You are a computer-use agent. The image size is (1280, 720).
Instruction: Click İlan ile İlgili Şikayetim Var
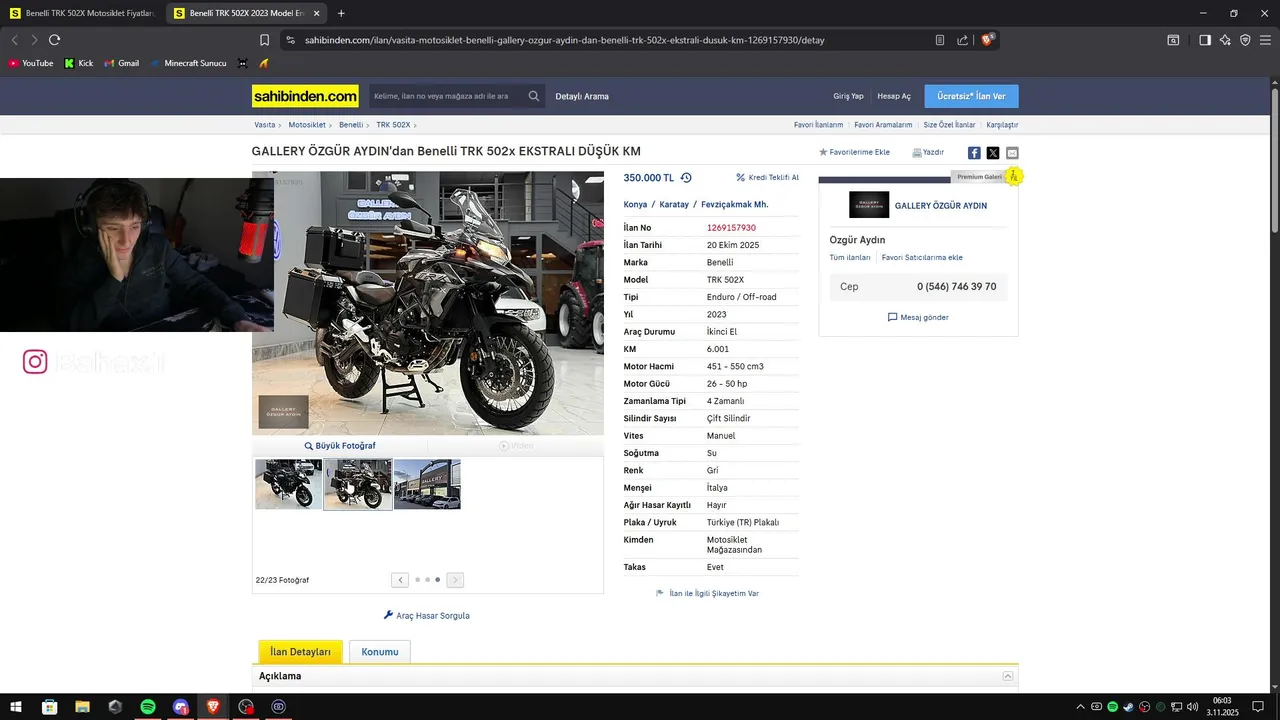[707, 593]
